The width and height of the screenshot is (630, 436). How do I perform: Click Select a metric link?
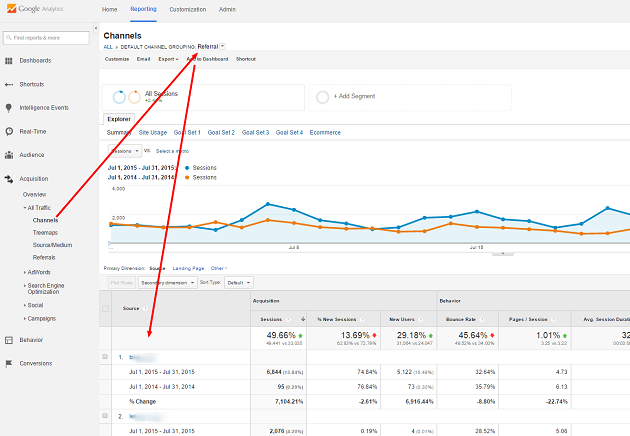[172, 151]
